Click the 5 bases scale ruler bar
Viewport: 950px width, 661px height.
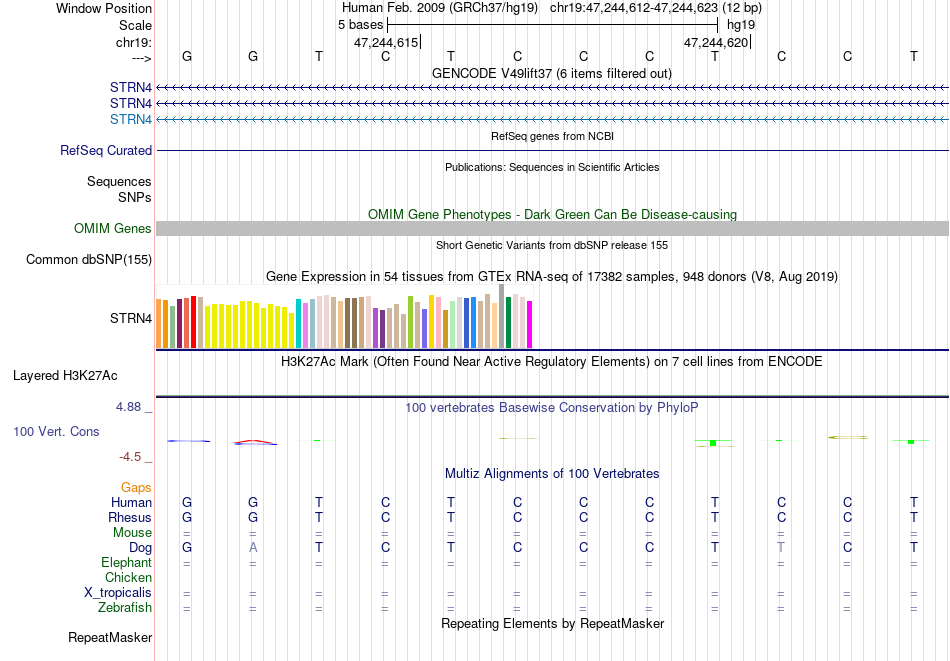click(x=553, y=25)
